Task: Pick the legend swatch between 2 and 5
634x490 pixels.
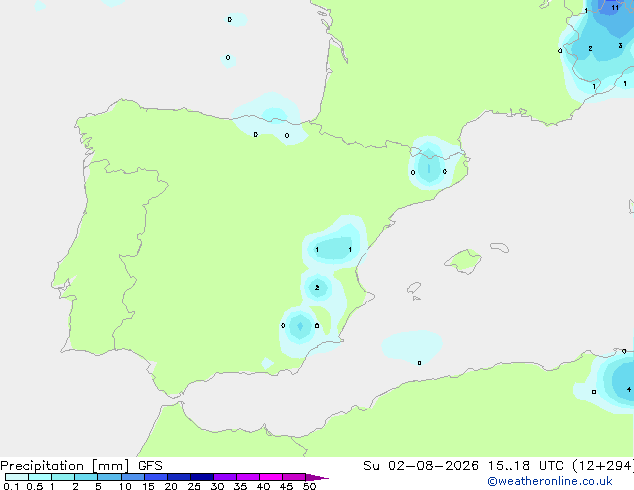Action: point(86,477)
